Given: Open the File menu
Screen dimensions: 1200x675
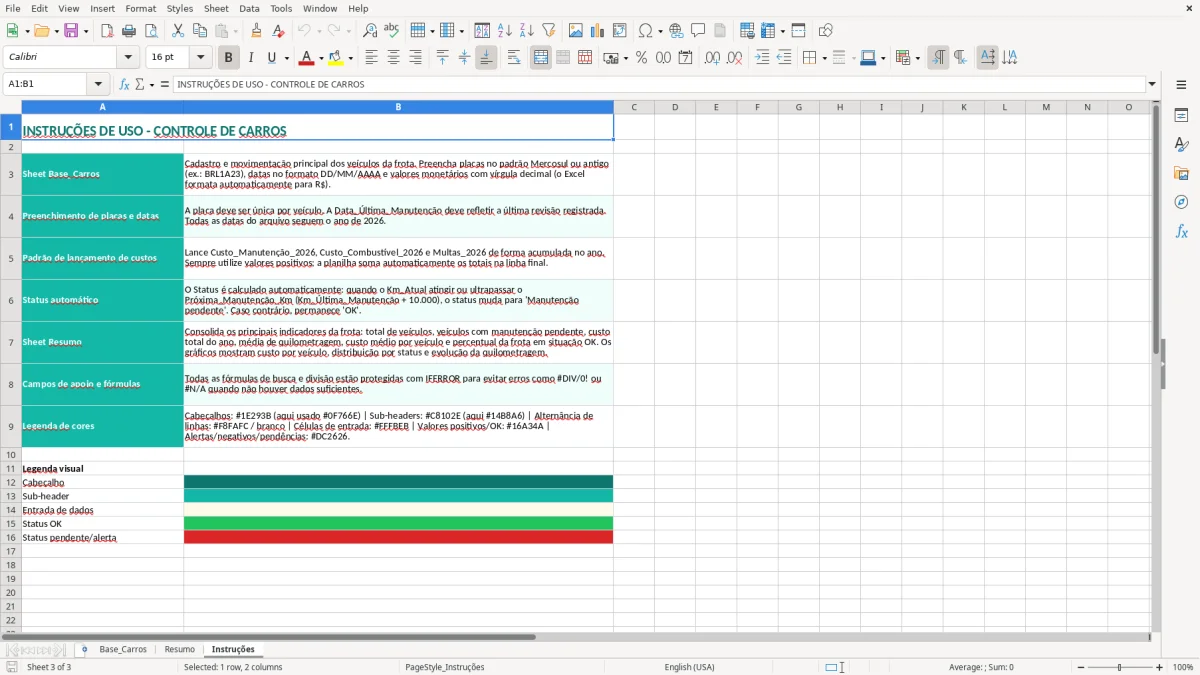Looking at the screenshot, I should click(13, 8).
